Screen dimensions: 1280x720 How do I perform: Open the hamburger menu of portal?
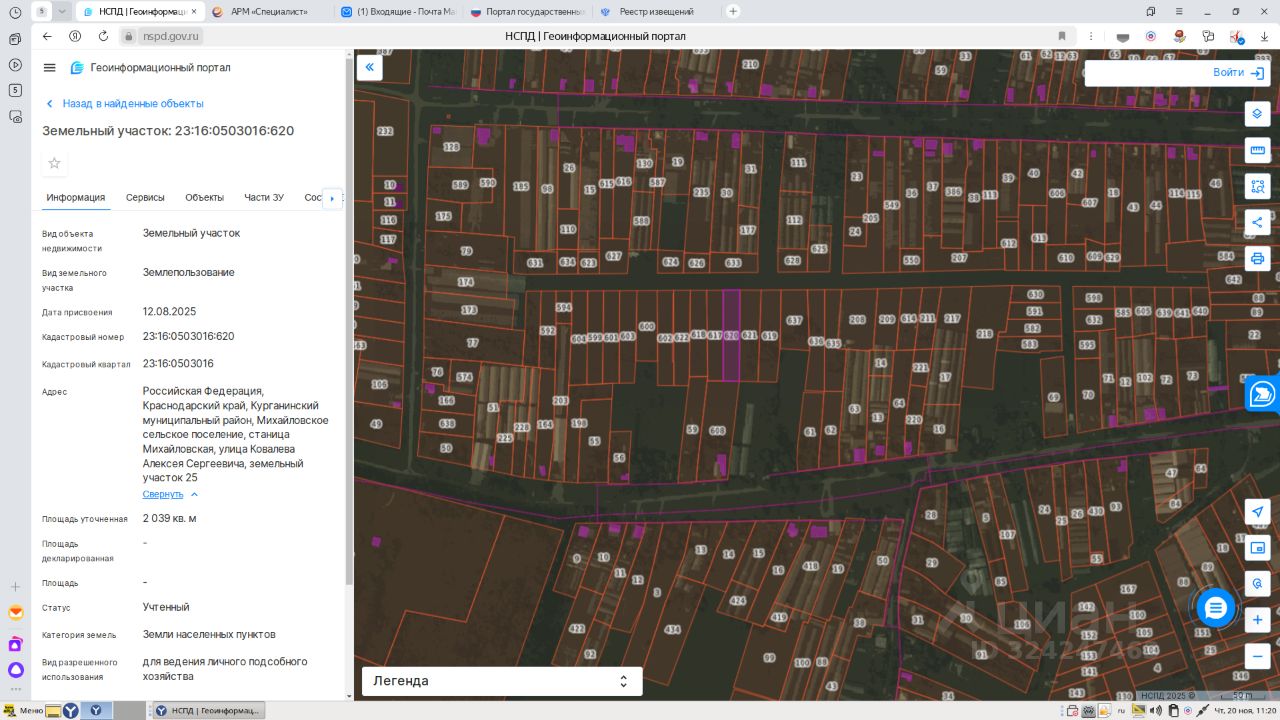pos(49,68)
